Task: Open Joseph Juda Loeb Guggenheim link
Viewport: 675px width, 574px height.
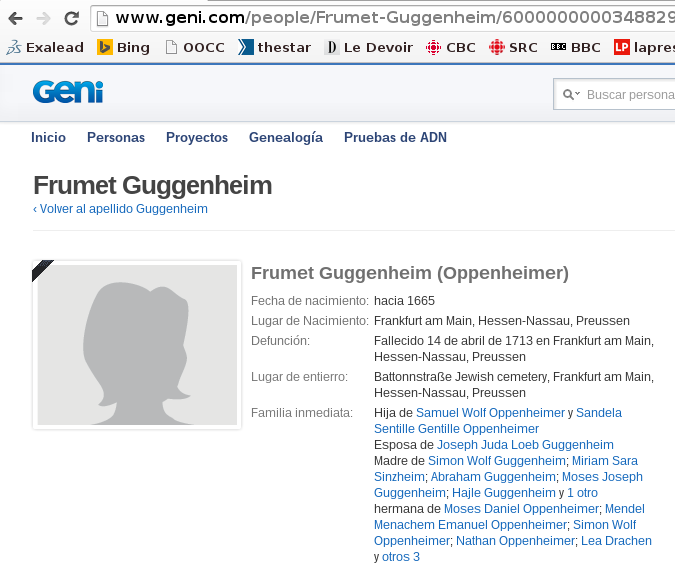Action: pyautogui.click(x=525, y=445)
